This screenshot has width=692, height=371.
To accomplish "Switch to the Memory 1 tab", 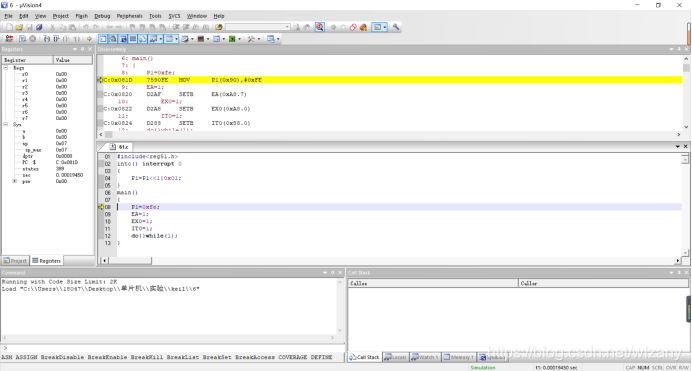I will click(x=459, y=357).
